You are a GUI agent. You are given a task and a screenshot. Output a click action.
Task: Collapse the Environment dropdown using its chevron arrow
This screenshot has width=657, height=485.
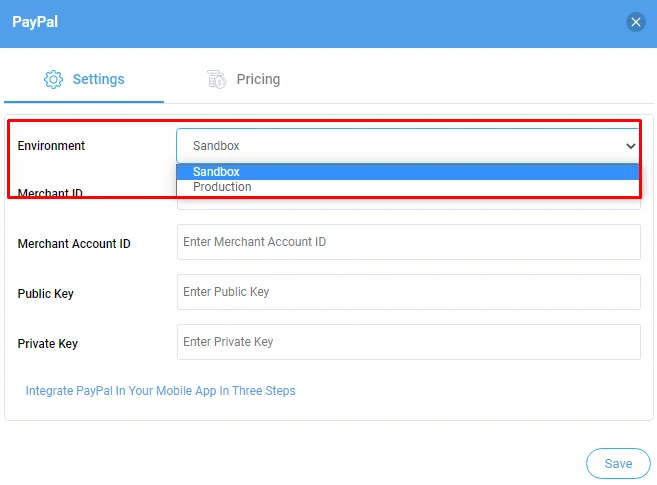[x=631, y=146]
